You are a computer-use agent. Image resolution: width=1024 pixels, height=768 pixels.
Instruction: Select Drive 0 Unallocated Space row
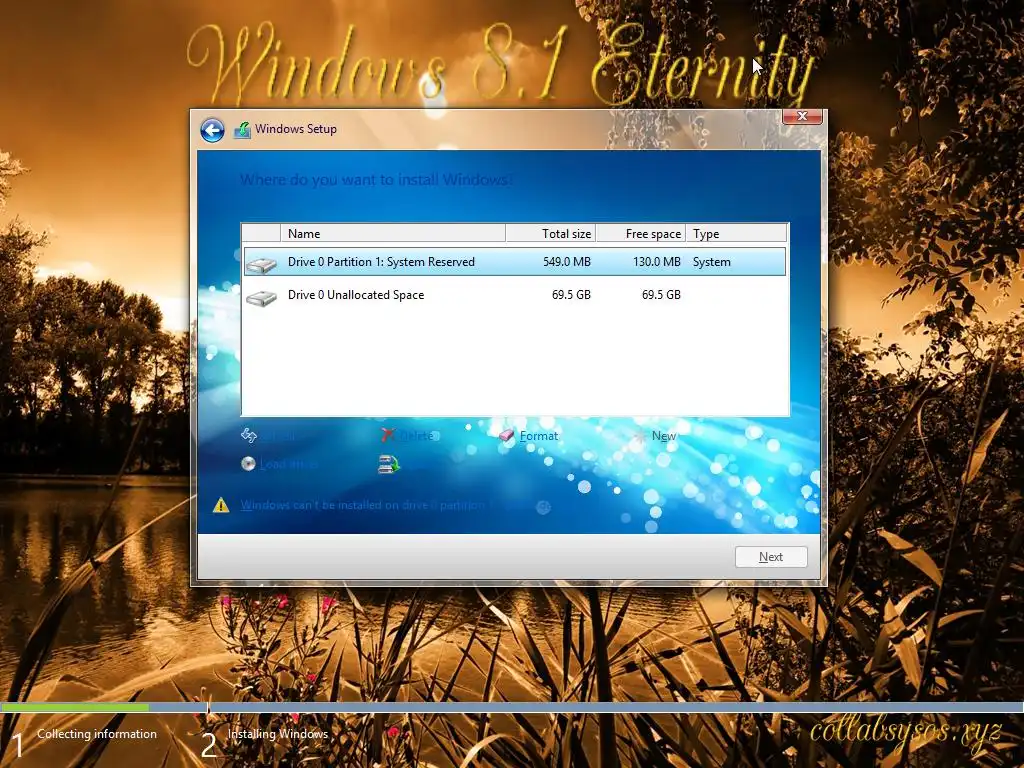tap(515, 295)
